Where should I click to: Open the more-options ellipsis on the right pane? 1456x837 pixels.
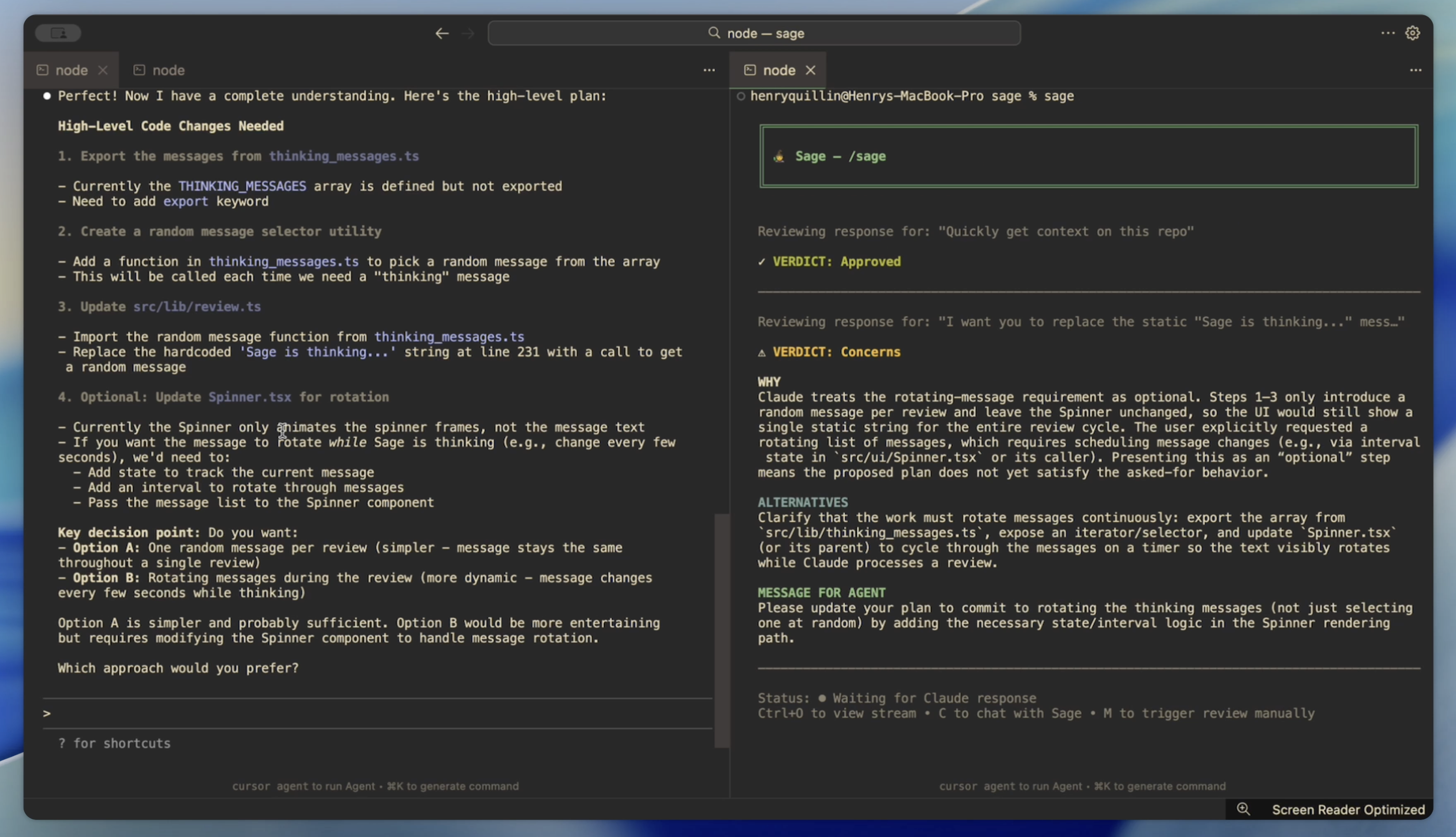click(1416, 69)
